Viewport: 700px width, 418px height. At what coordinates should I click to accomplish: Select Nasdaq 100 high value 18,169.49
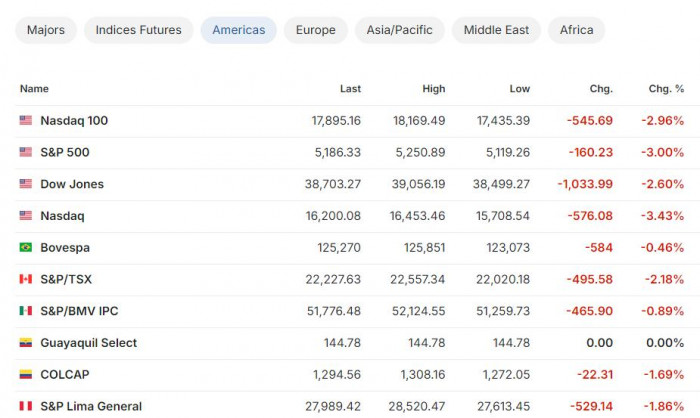[419, 121]
